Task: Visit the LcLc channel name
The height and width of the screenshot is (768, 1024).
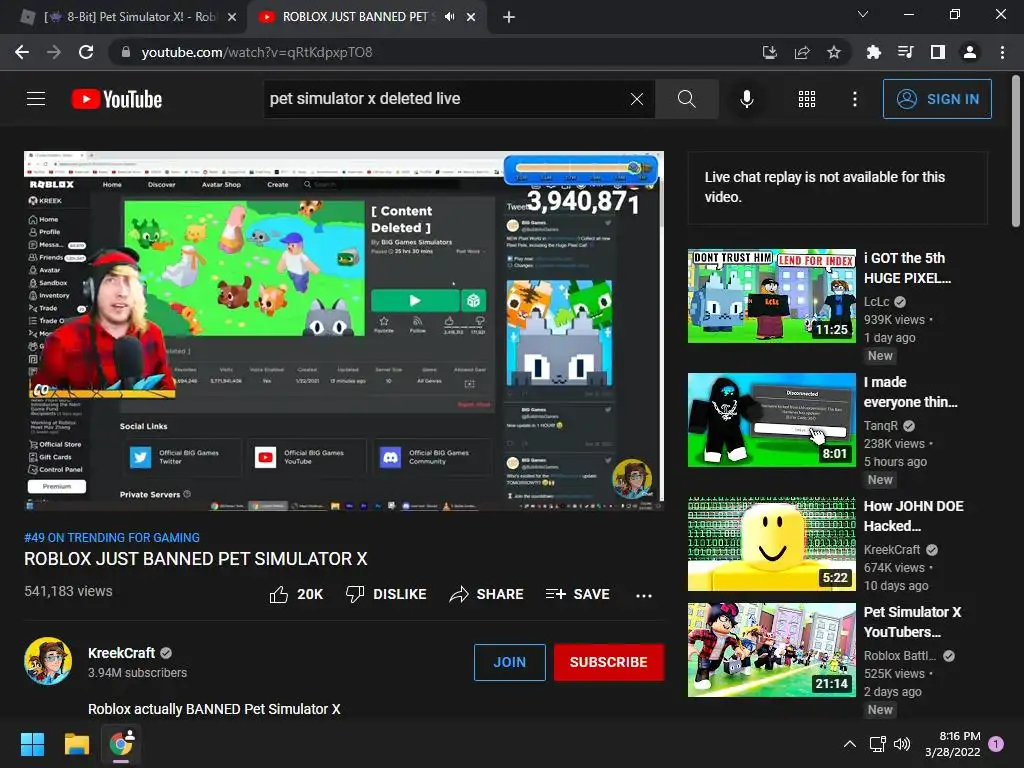Action: pos(876,302)
